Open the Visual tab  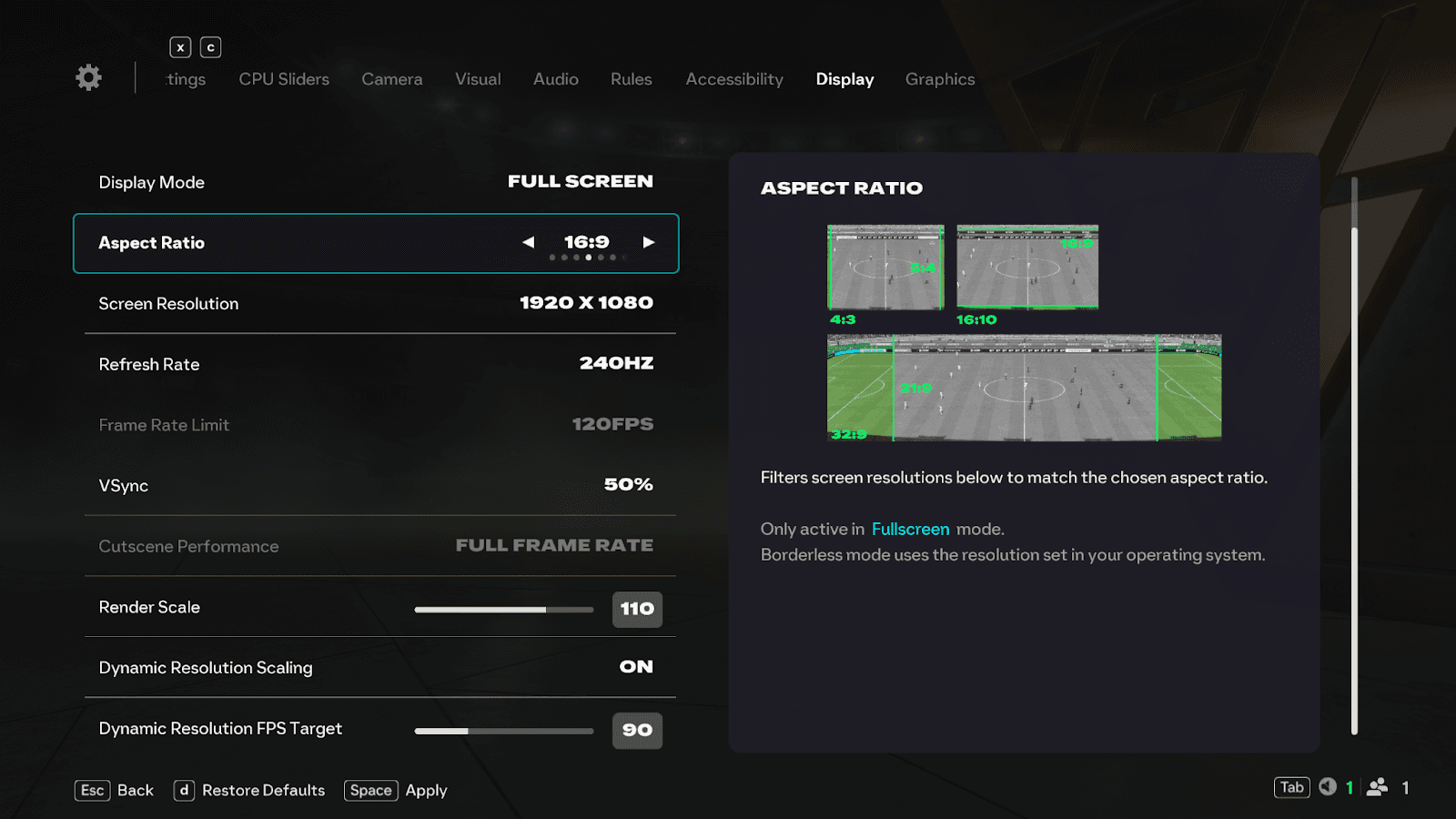[478, 79]
